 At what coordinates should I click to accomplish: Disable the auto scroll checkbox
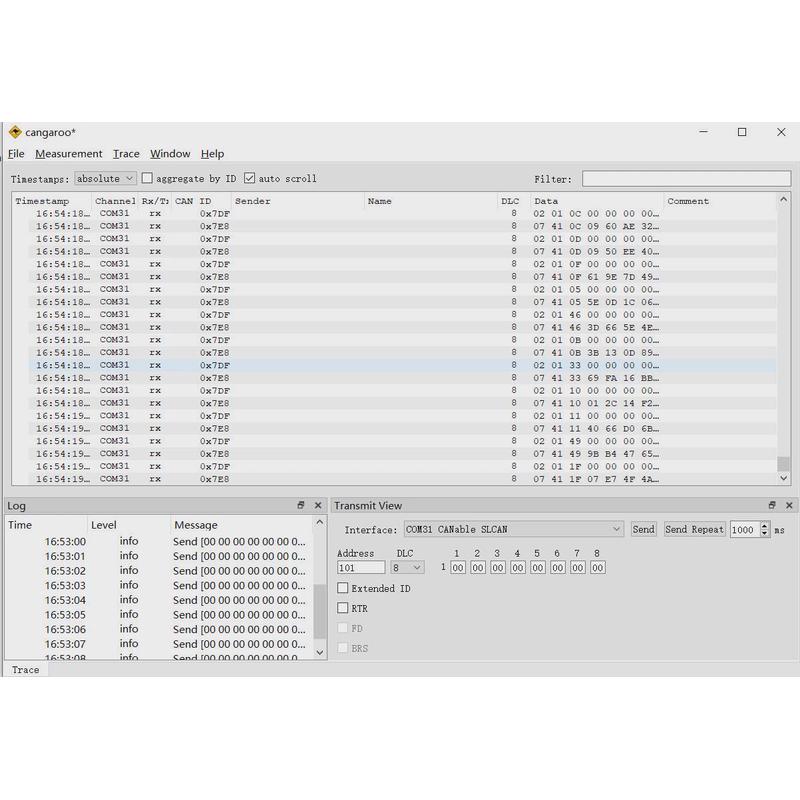pos(249,178)
